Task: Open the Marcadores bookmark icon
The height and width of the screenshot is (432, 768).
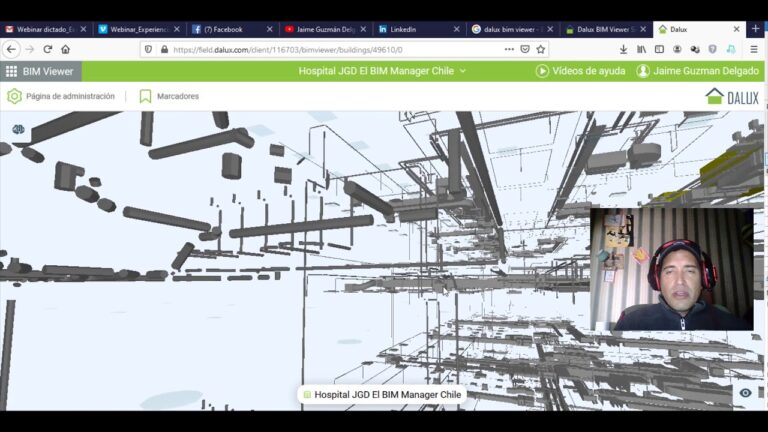Action: [145, 96]
